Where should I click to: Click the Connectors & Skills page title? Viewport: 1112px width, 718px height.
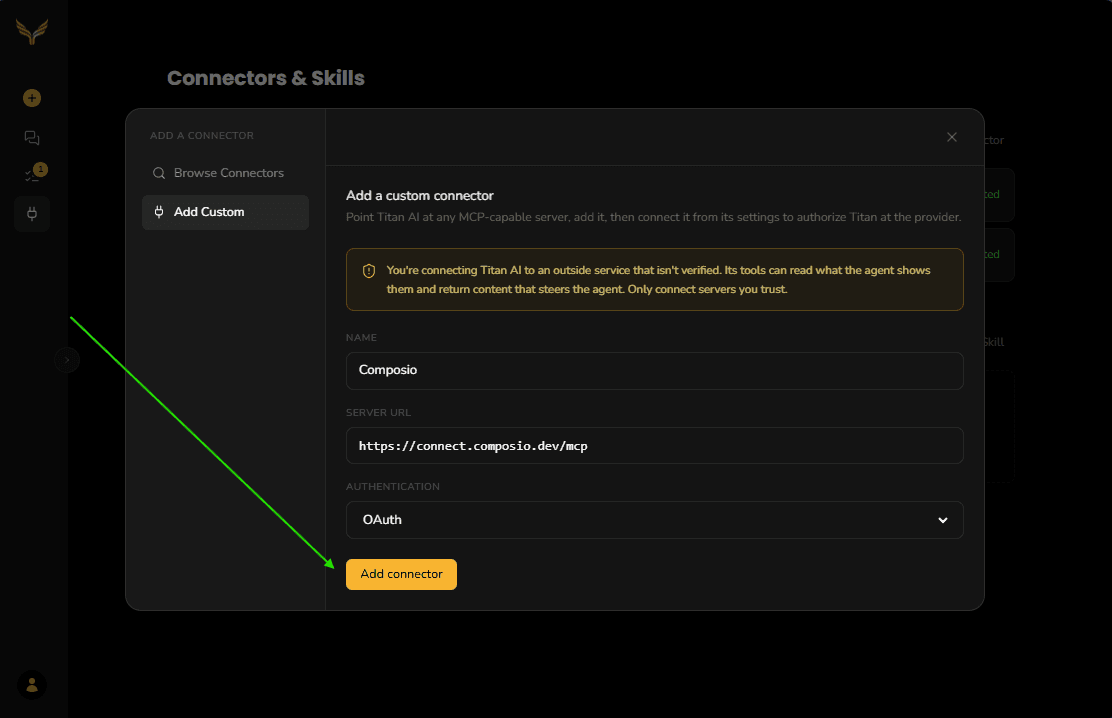(x=265, y=78)
